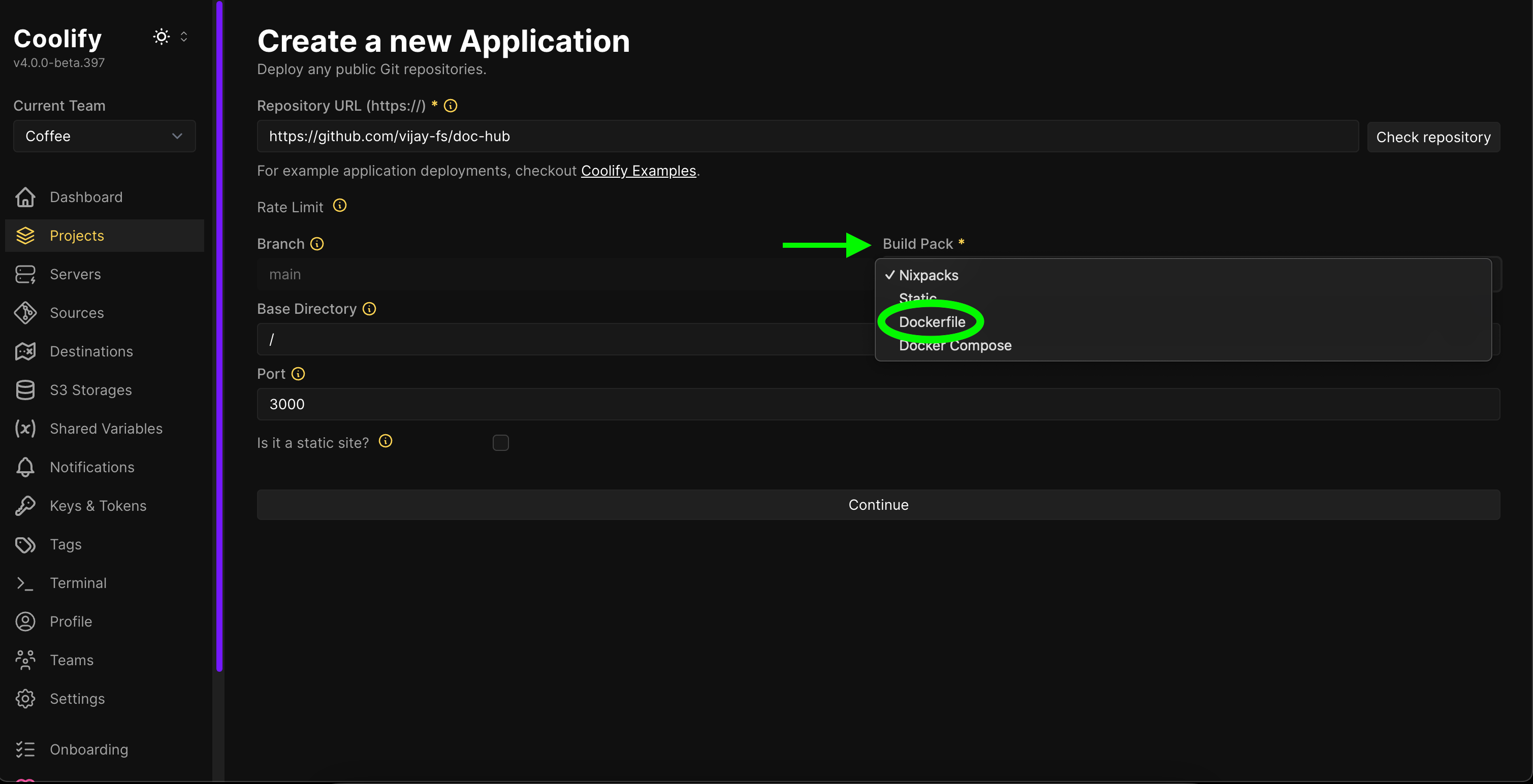
Task: Click the Rate Limit info icon
Action: (340, 206)
